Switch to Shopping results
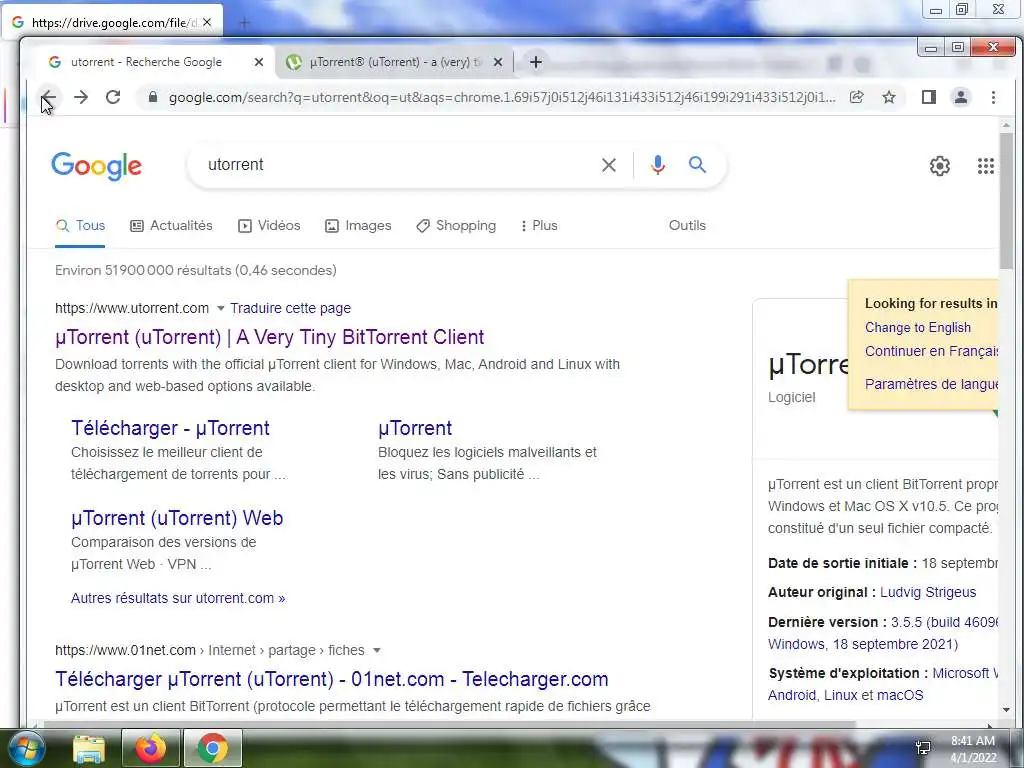 click(456, 225)
